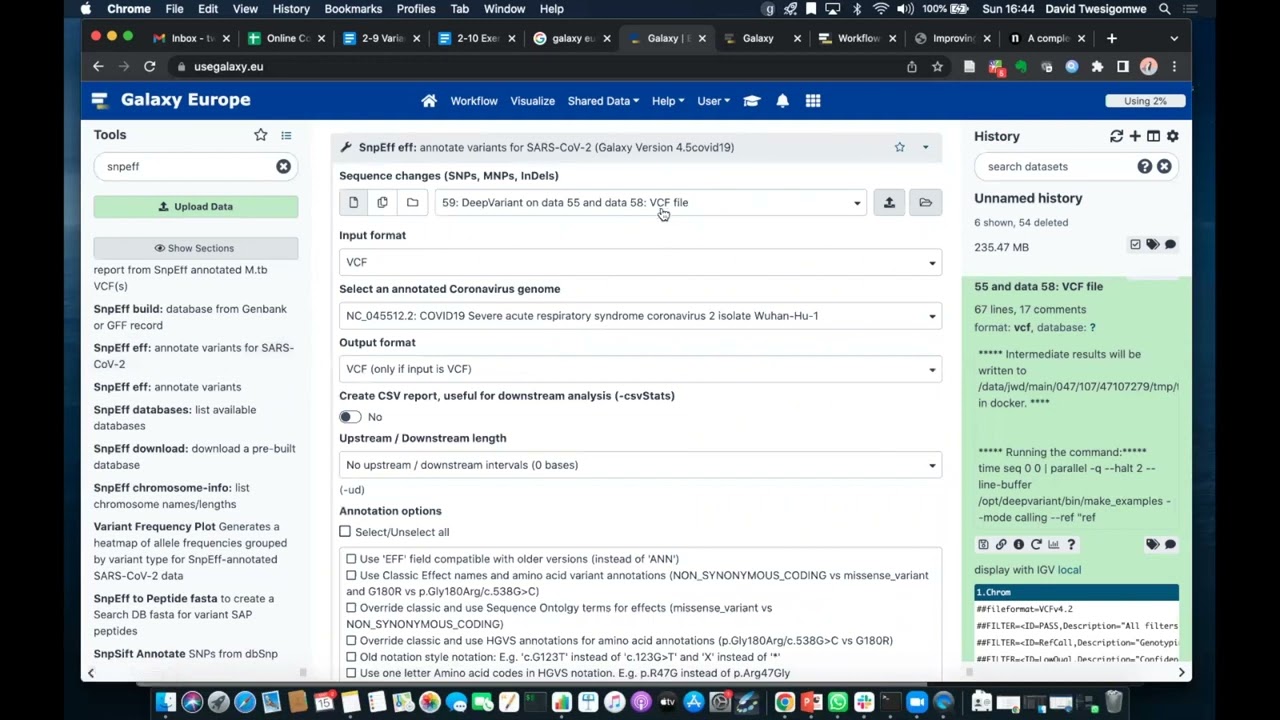Enable Use Classic Effect names option

(x=351, y=575)
